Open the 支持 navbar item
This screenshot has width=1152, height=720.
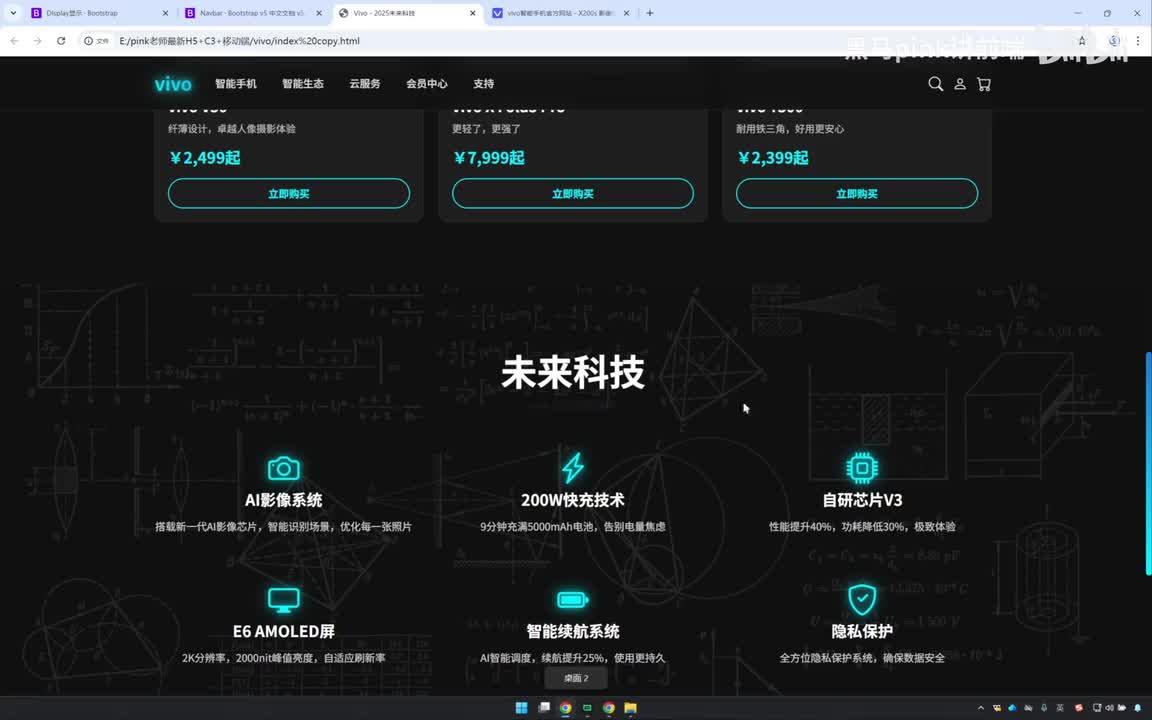483,84
